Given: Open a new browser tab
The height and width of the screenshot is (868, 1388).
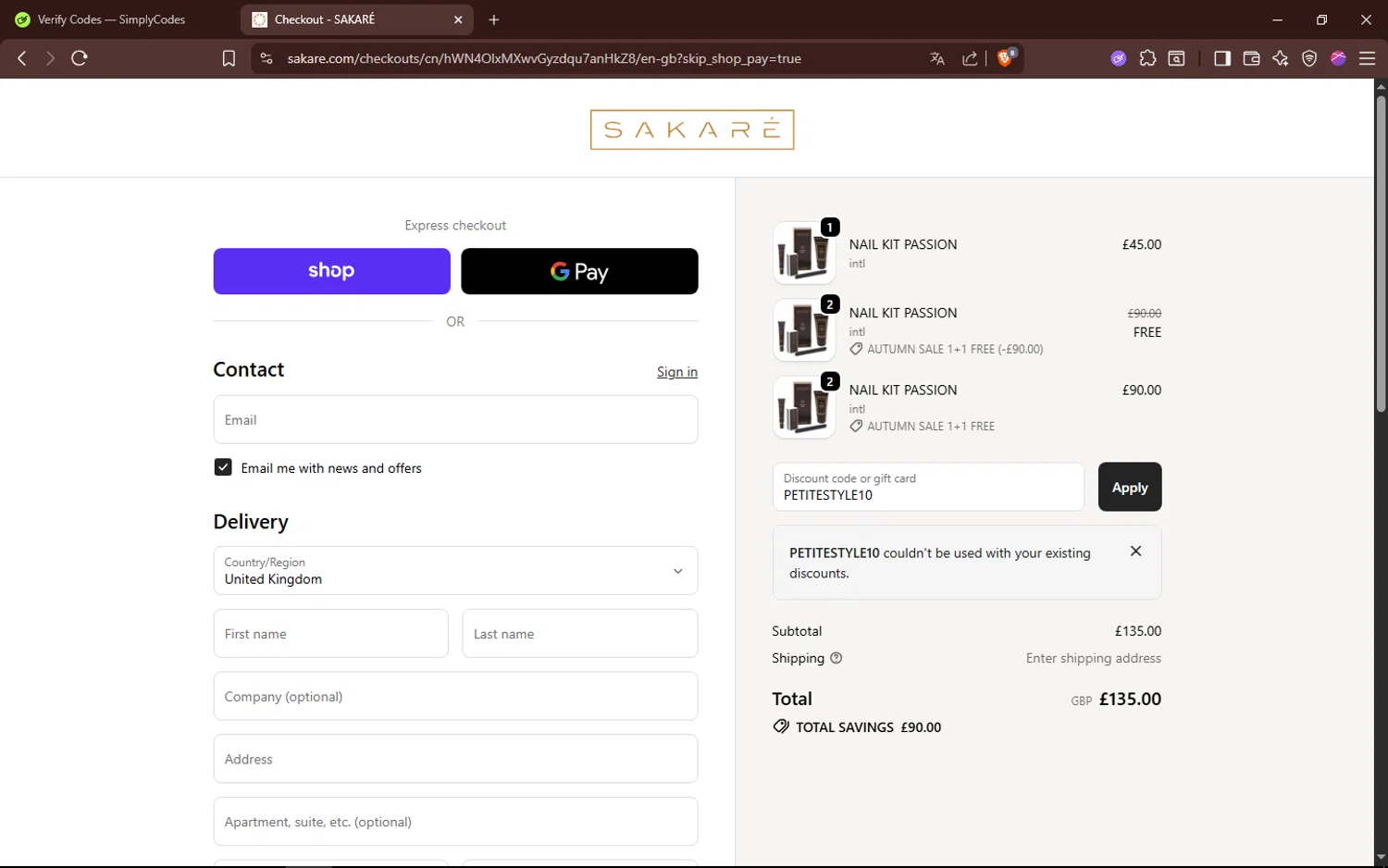Looking at the screenshot, I should [x=494, y=19].
